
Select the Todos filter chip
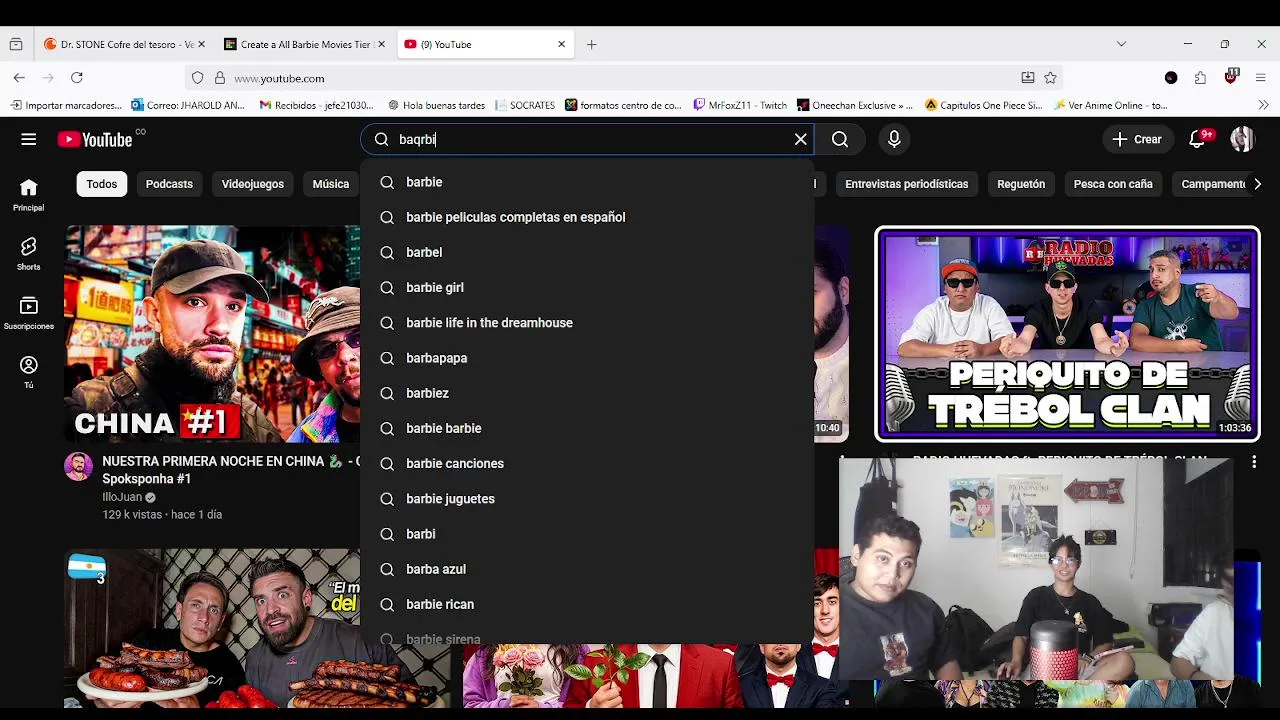pos(102,184)
